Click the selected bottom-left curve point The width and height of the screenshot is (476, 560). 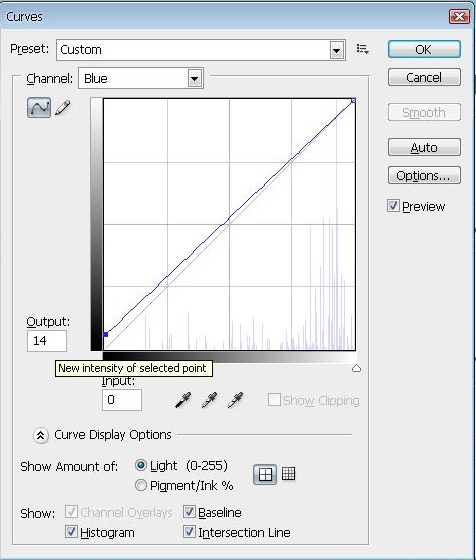[105, 334]
